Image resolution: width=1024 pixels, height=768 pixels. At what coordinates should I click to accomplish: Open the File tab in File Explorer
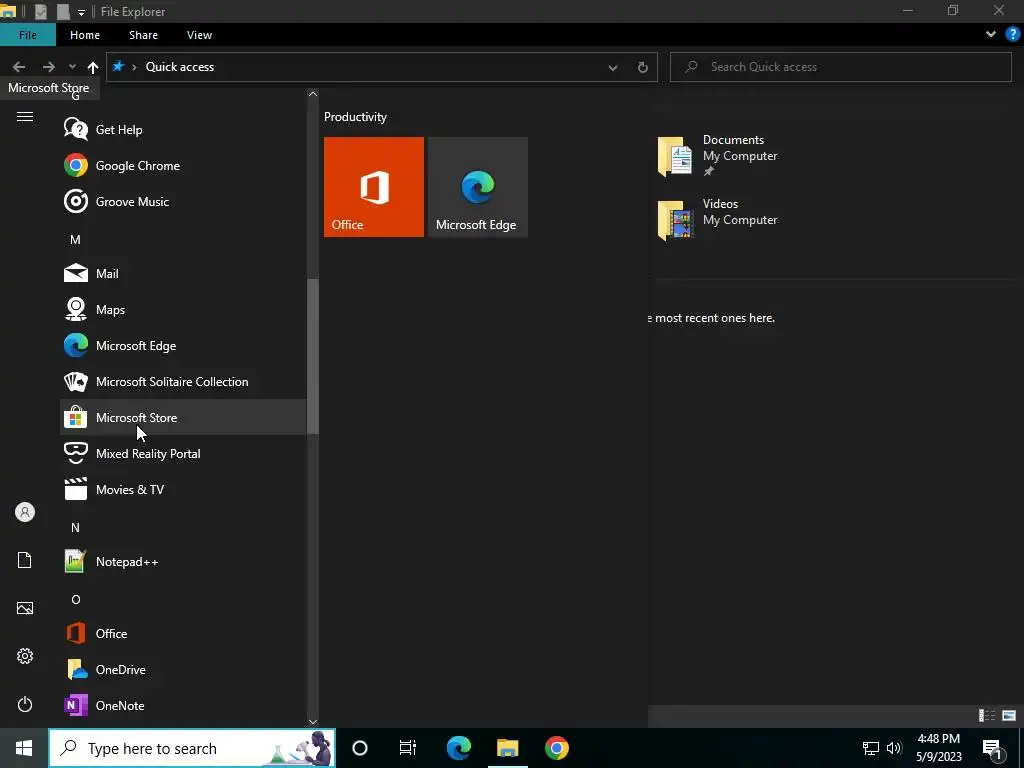coord(27,35)
